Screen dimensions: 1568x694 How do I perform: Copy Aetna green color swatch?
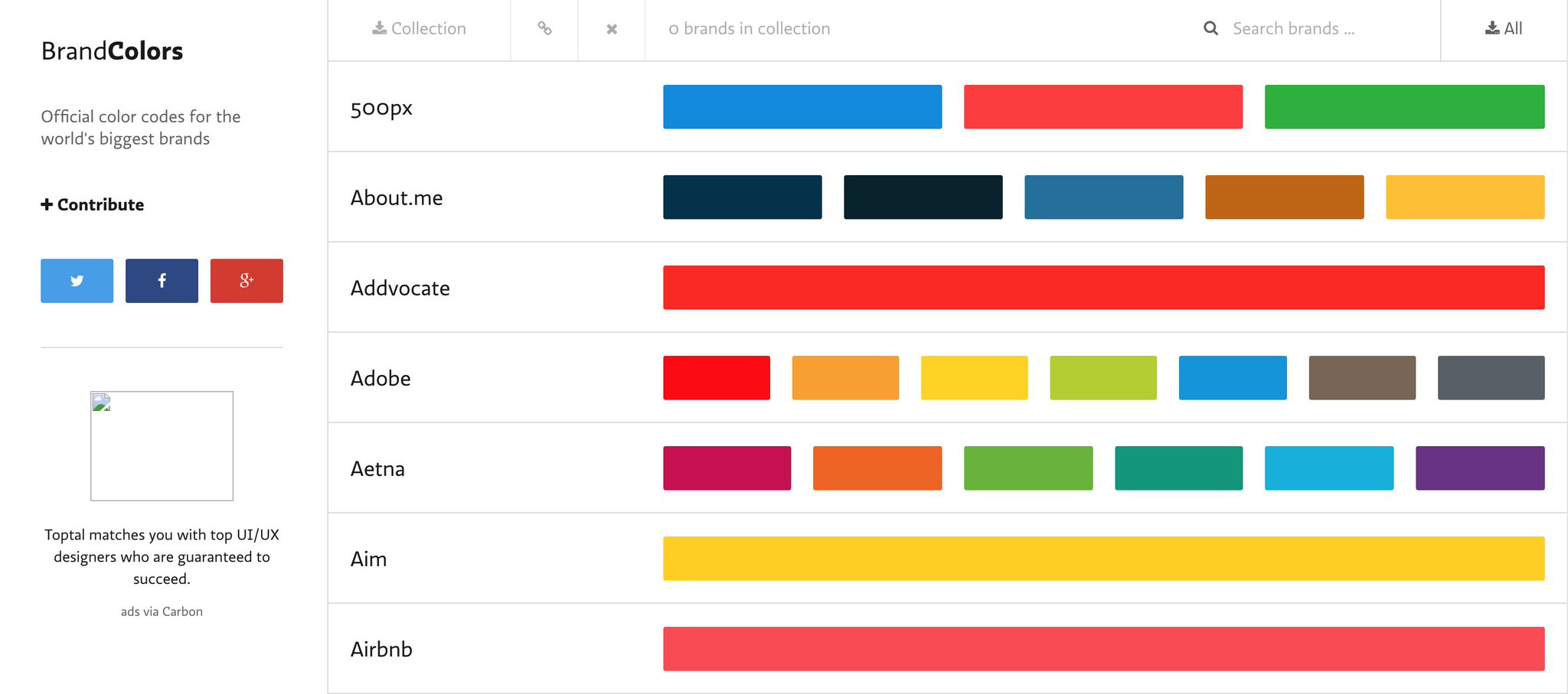pyautogui.click(x=1028, y=468)
